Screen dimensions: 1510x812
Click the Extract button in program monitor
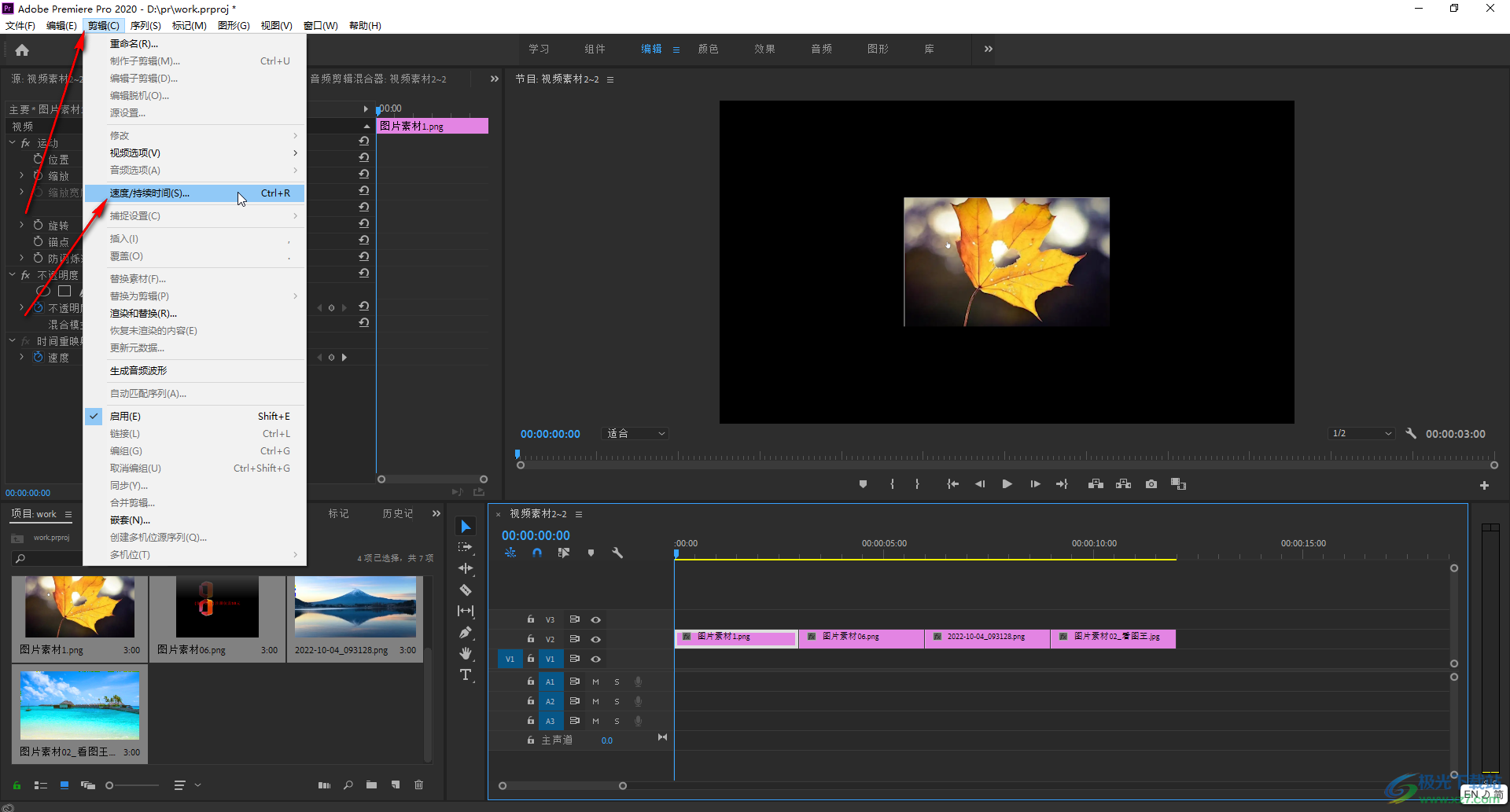pos(1123,484)
